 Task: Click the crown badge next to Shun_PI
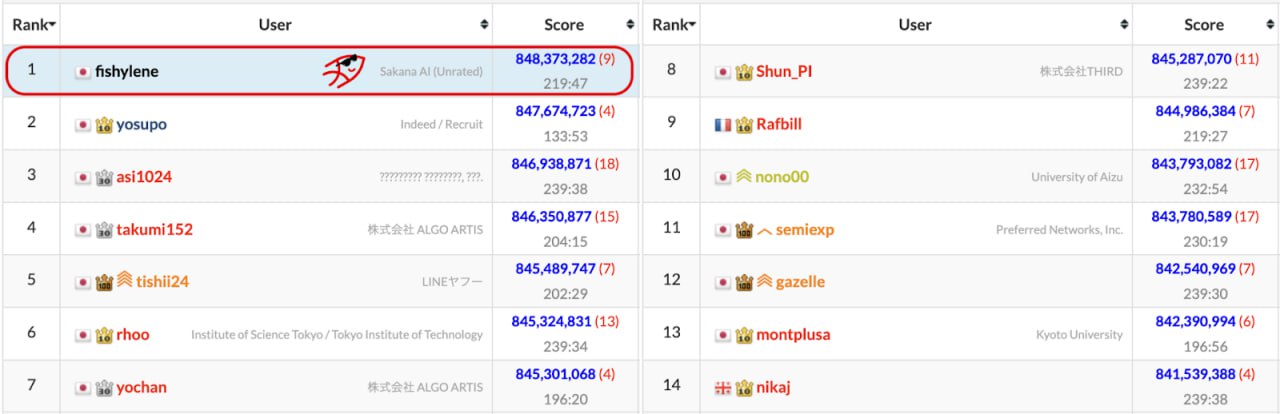point(744,72)
